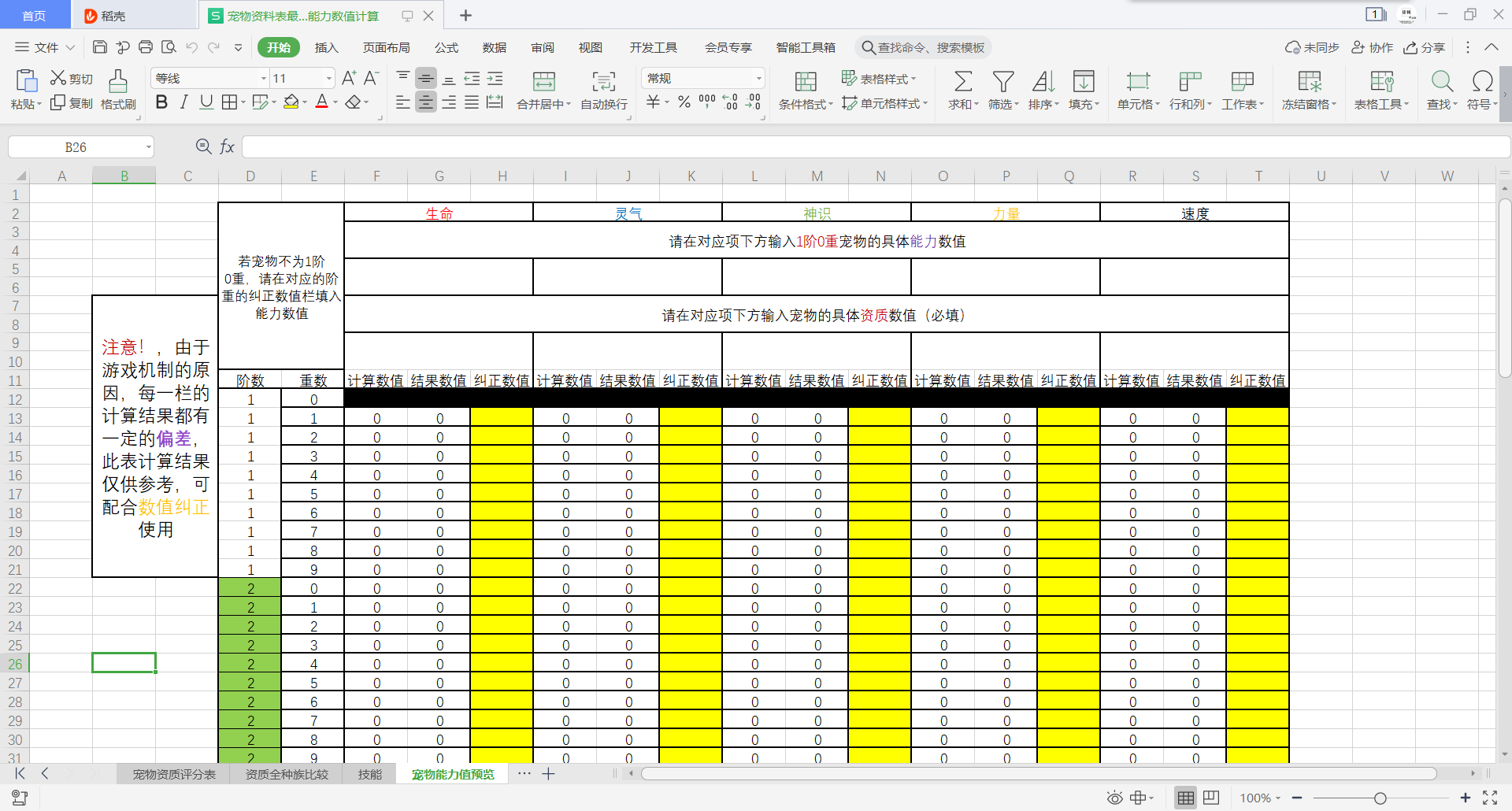1512x811 pixels.
Task: Switch to normal grid view in status bar
Action: (1186, 798)
